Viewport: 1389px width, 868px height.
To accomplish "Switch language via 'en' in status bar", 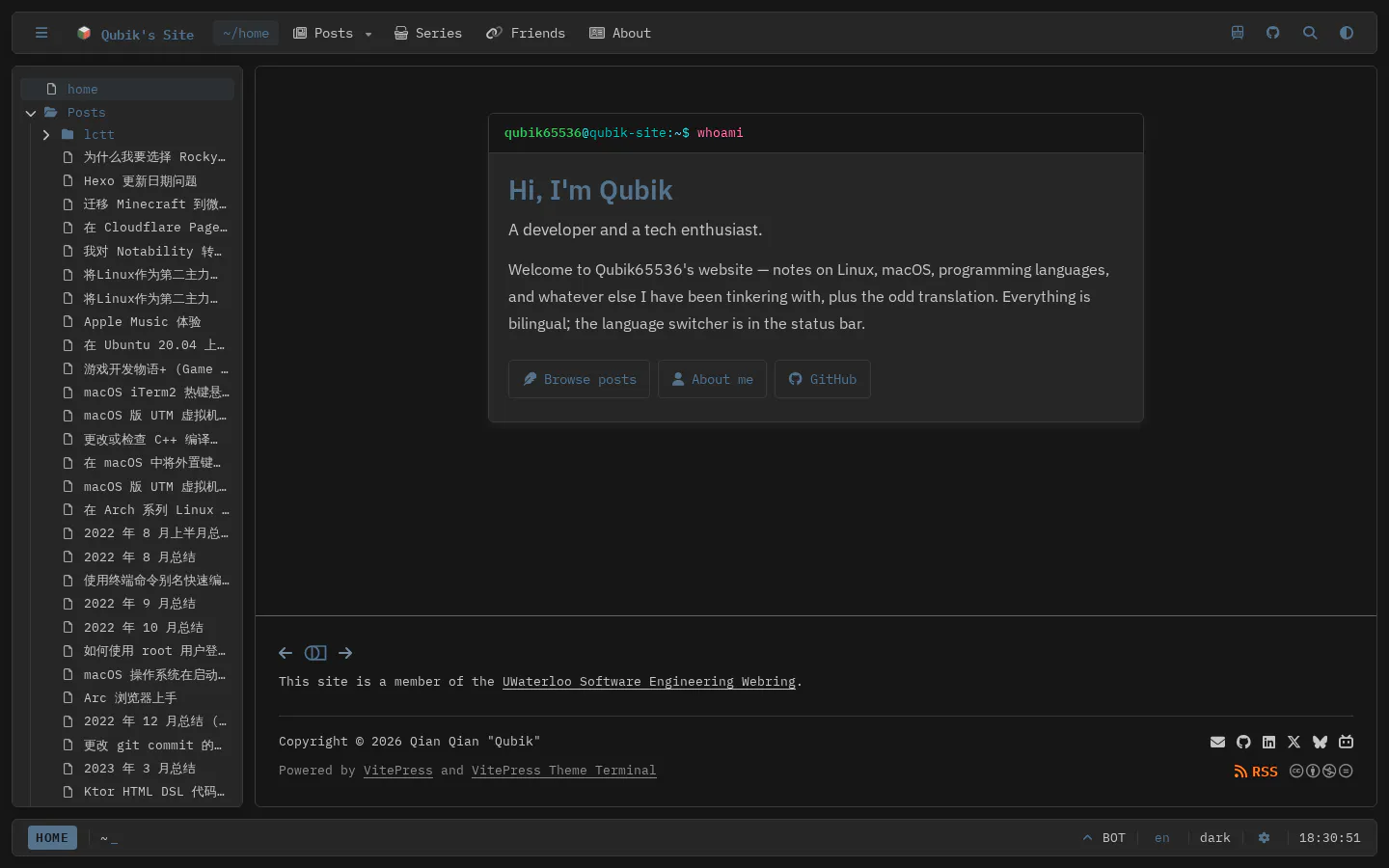I will pyautogui.click(x=1162, y=838).
